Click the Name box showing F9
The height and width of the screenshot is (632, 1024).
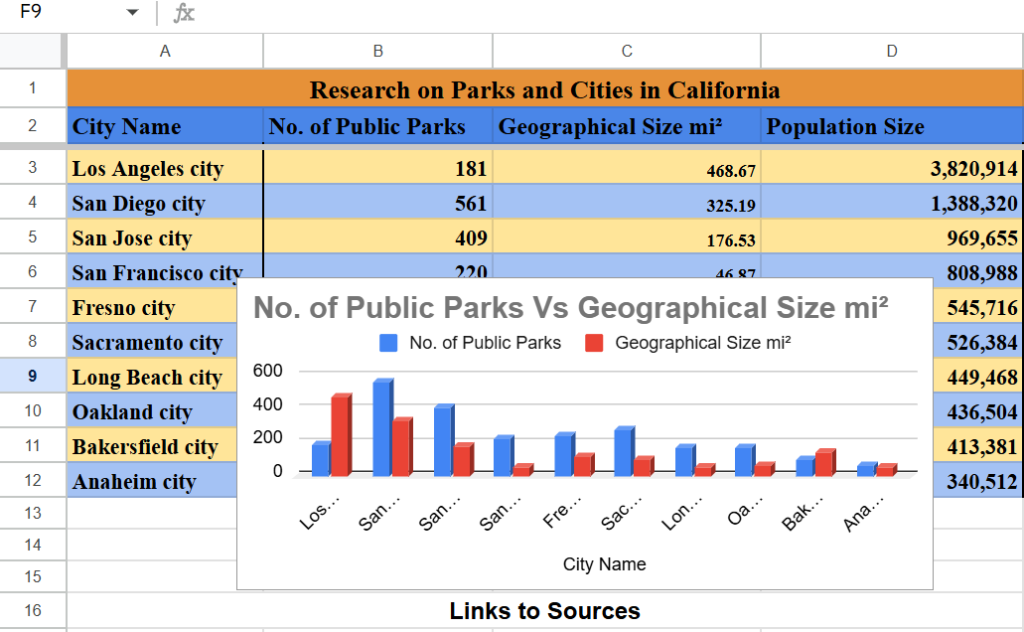60,13
